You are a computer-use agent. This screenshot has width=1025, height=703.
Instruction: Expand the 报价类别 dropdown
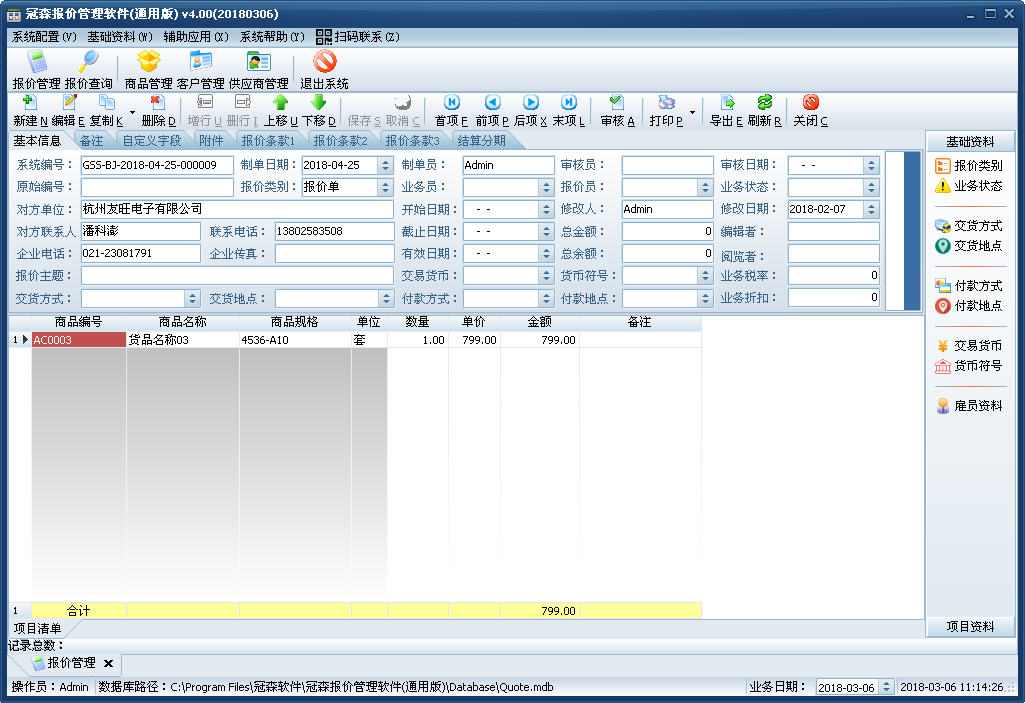click(386, 187)
